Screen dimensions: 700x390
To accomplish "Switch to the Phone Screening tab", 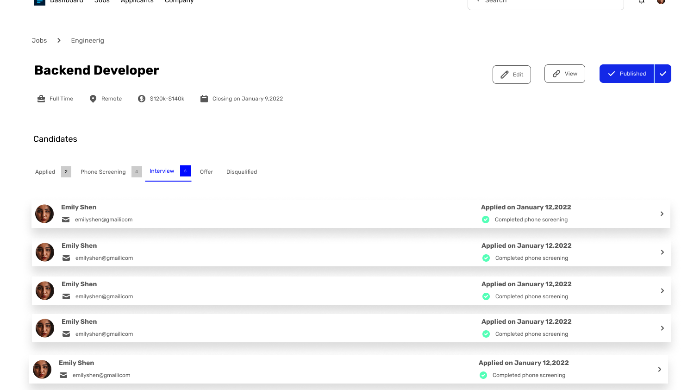I will pyautogui.click(x=103, y=172).
